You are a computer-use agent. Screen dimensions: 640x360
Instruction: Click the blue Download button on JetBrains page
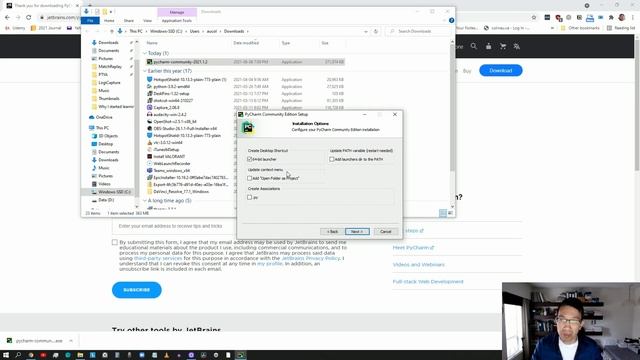[x=500, y=70]
